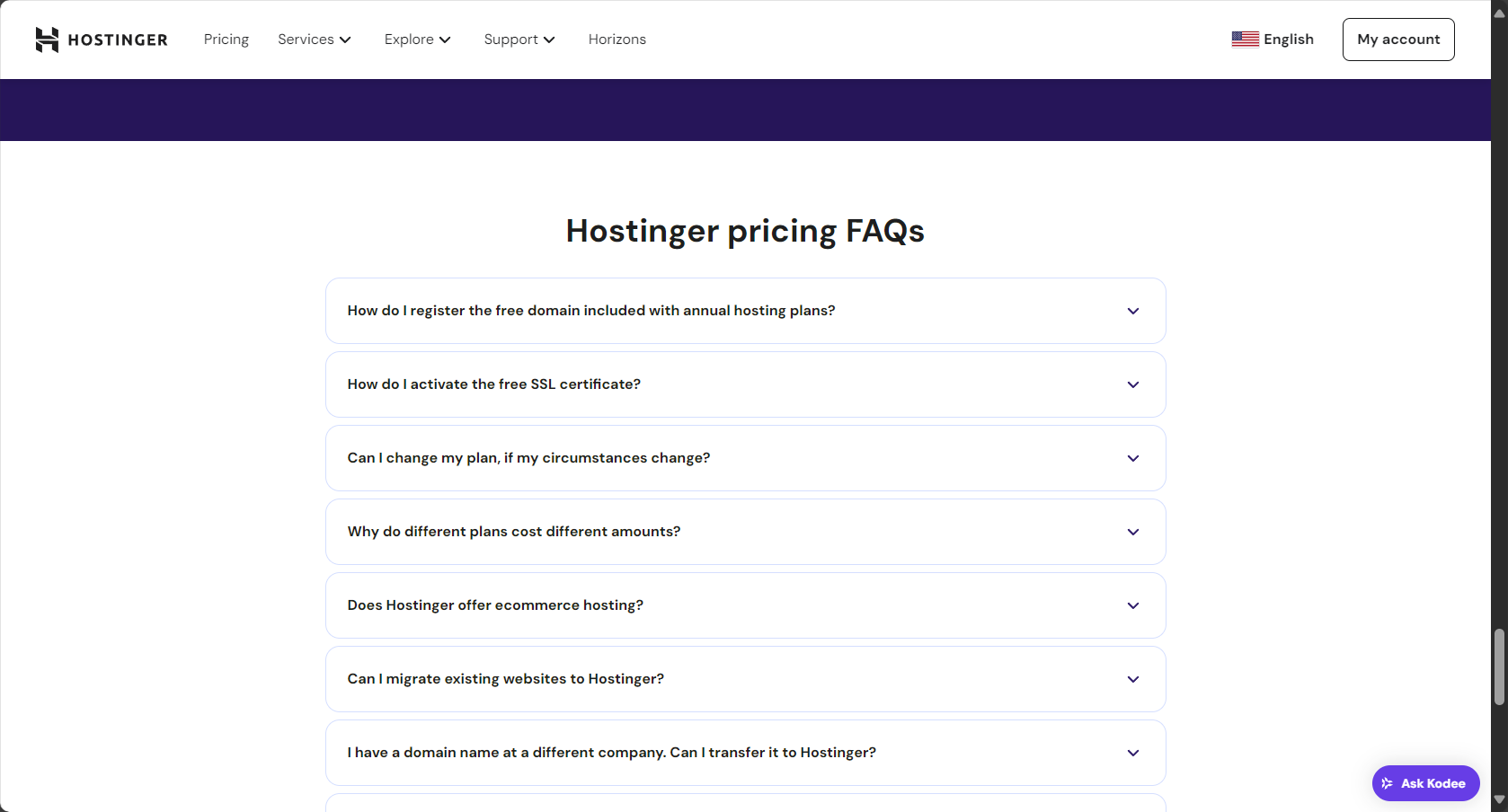
Task: Go to the Horizons page
Action: coord(617,40)
